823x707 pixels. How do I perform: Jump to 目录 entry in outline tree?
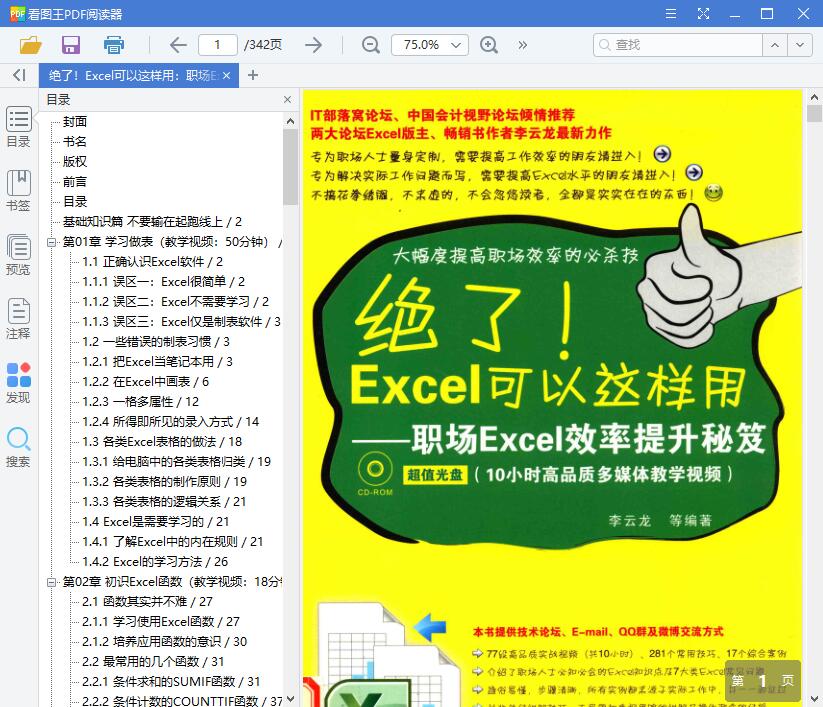pyautogui.click(x=75, y=202)
